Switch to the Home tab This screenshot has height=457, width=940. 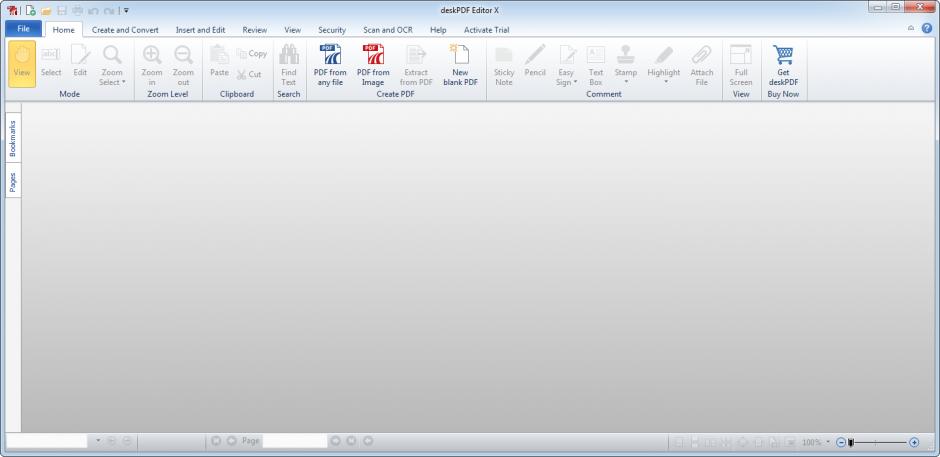click(x=64, y=29)
